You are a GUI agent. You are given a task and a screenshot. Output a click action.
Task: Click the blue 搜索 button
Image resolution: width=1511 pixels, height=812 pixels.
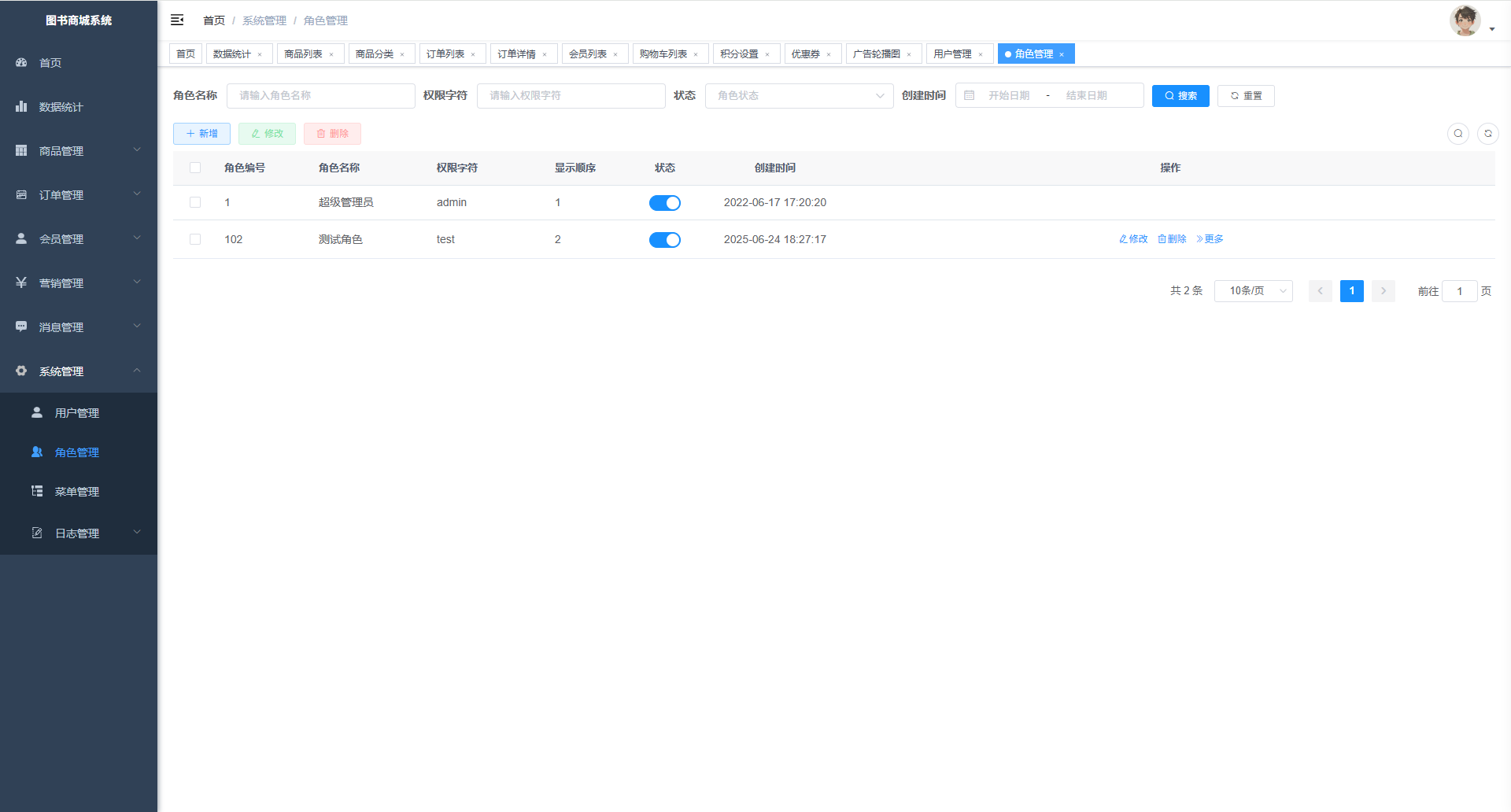[1180, 95]
